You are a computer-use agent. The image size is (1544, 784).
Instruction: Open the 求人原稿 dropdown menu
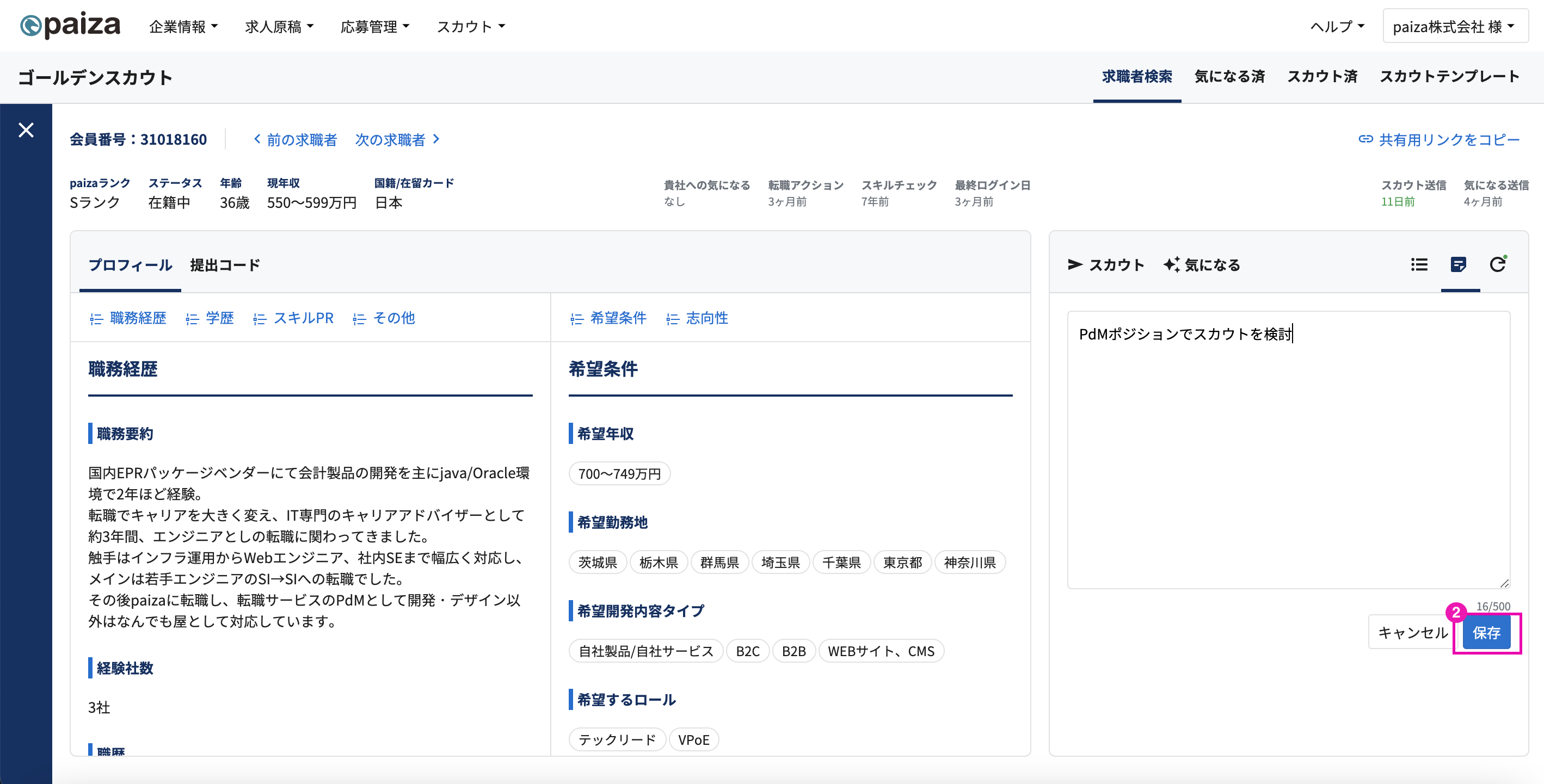pyautogui.click(x=279, y=26)
